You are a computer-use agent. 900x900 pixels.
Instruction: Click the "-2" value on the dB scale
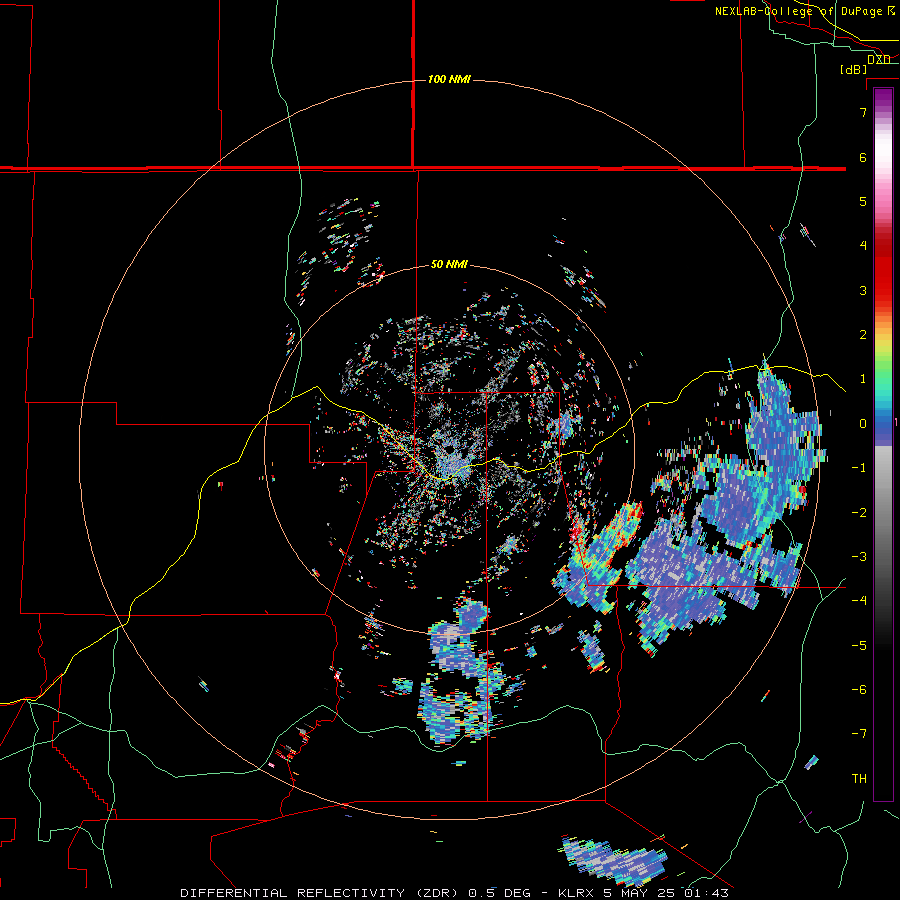point(859,513)
